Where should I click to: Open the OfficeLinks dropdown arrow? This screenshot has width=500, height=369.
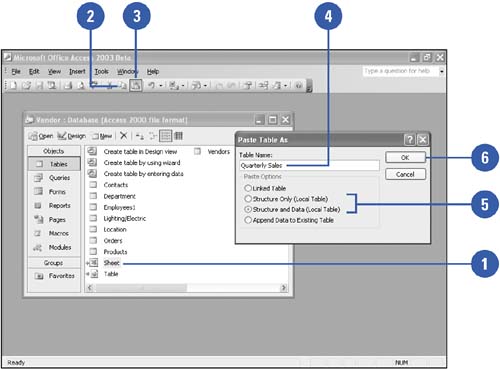click(x=183, y=86)
